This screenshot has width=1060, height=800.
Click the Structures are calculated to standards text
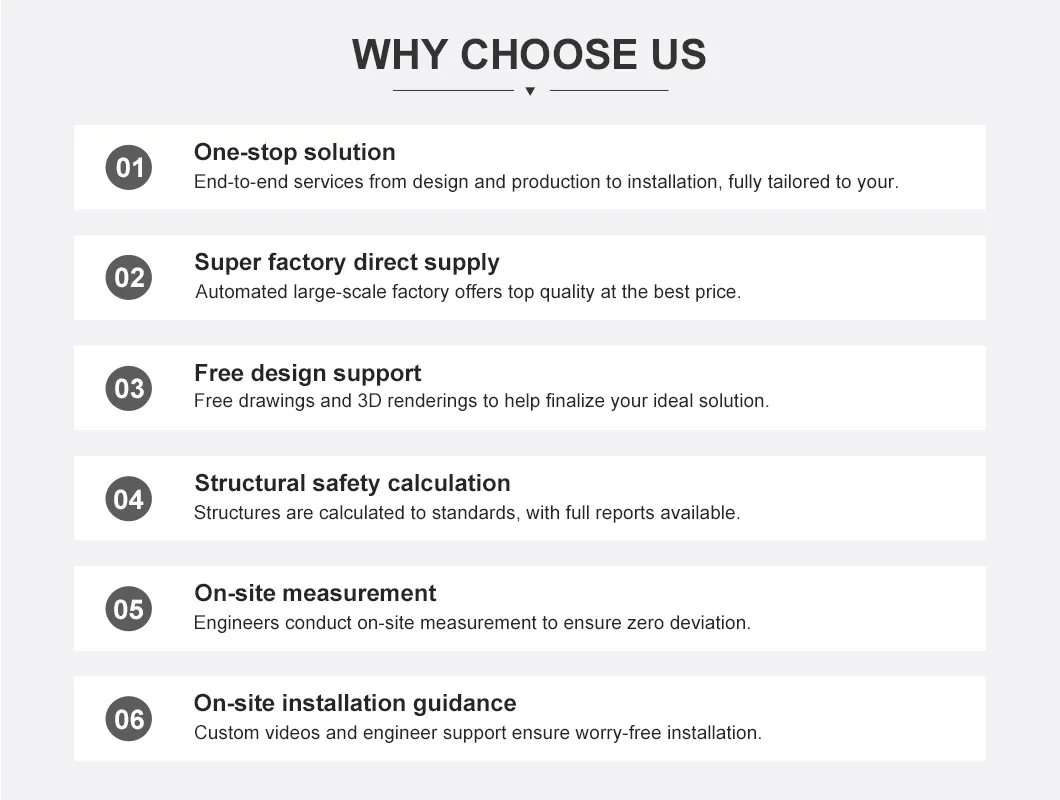[x=466, y=513]
